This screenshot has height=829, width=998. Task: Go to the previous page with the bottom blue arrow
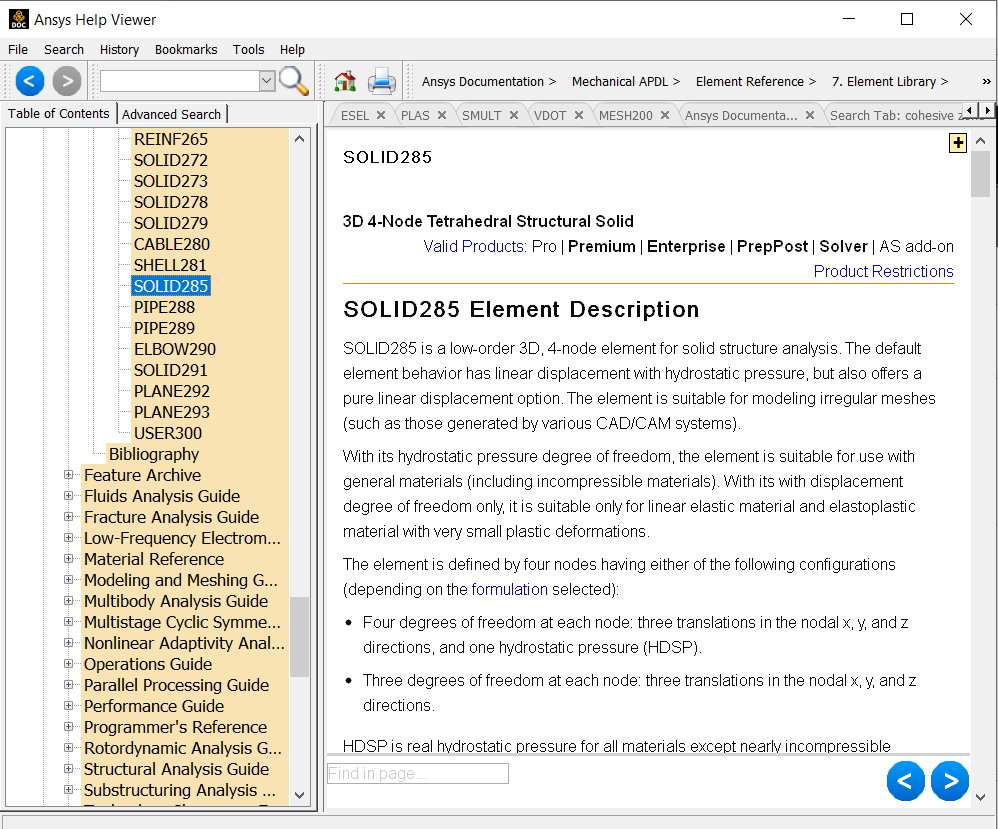(x=905, y=781)
